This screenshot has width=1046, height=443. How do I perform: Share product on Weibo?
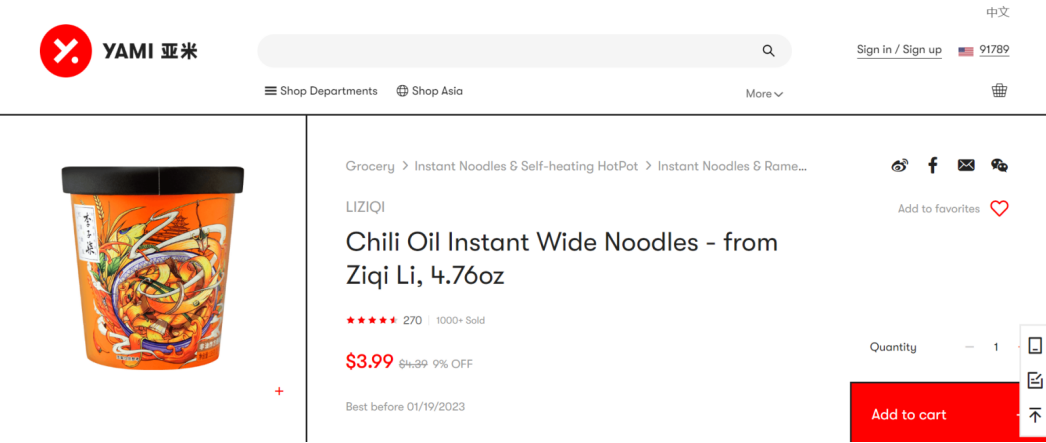tap(899, 166)
